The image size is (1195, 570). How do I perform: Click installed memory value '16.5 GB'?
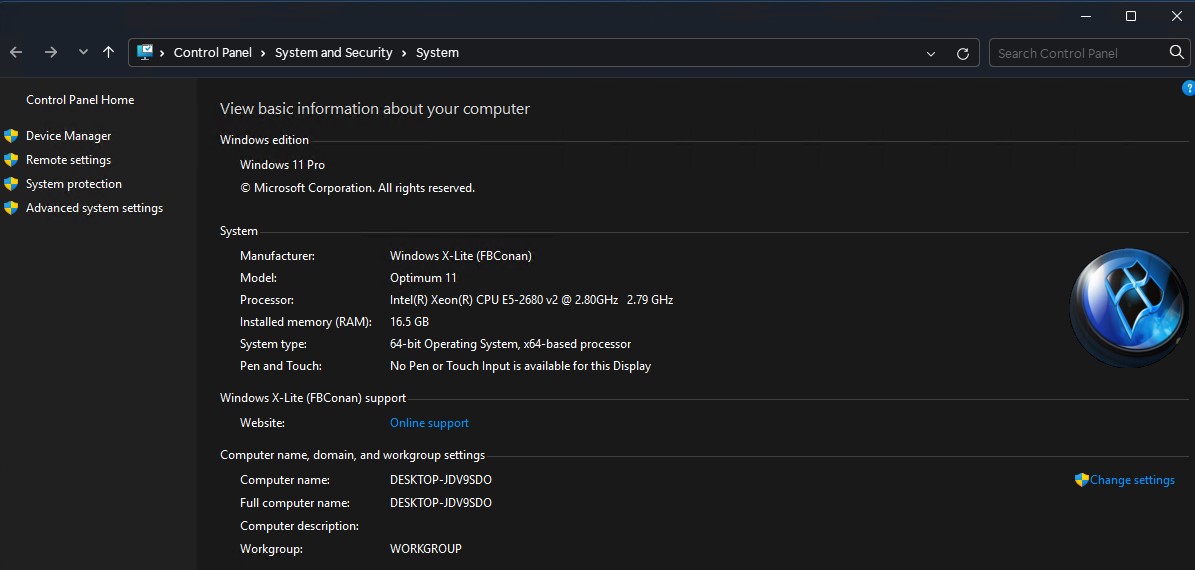pyautogui.click(x=409, y=322)
